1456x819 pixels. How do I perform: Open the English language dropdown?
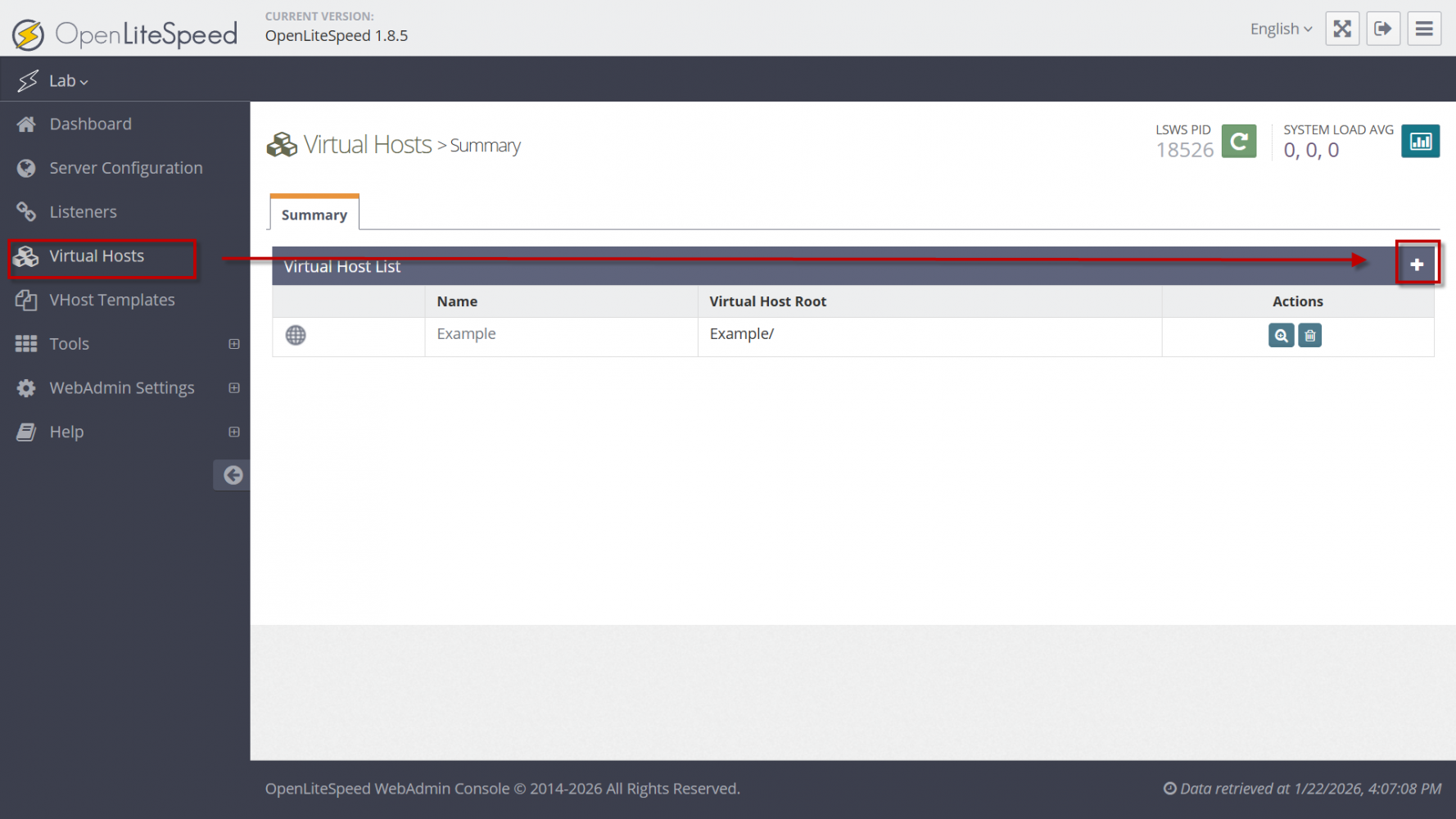pyautogui.click(x=1281, y=29)
